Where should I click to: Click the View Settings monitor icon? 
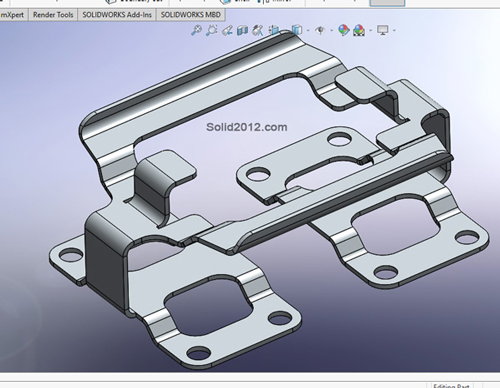(x=382, y=30)
